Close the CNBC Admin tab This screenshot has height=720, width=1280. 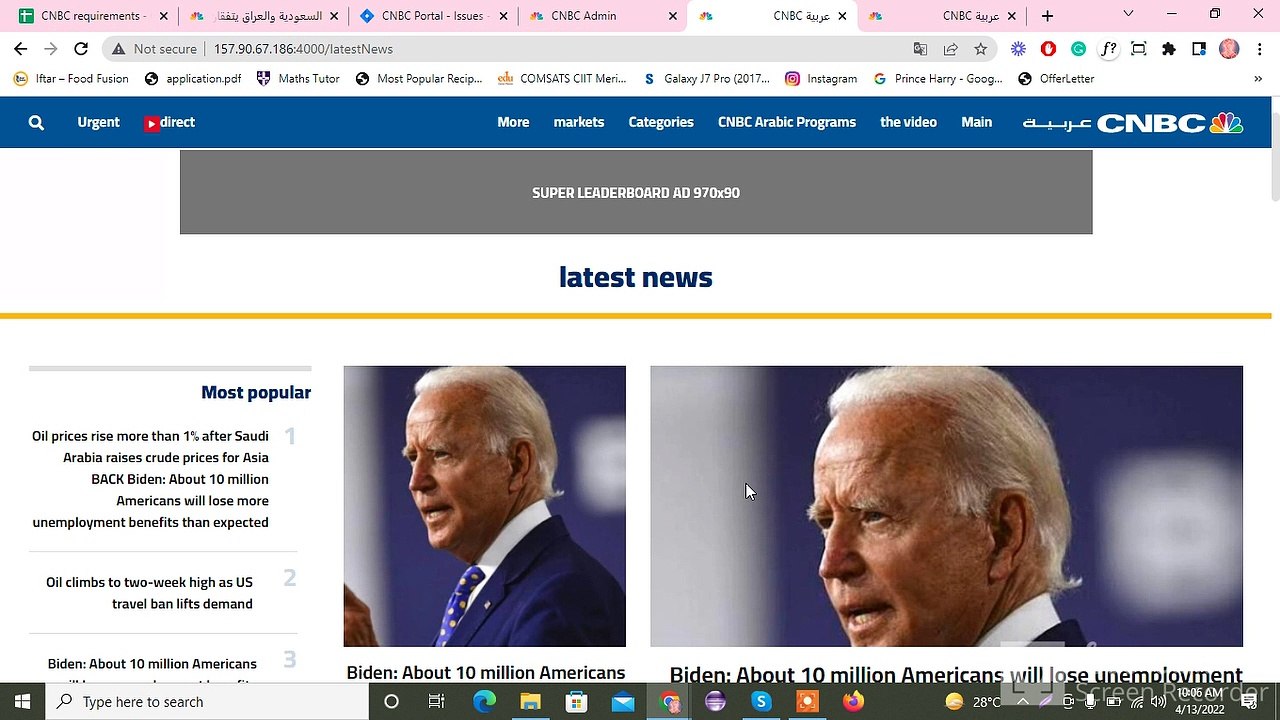coord(673,16)
